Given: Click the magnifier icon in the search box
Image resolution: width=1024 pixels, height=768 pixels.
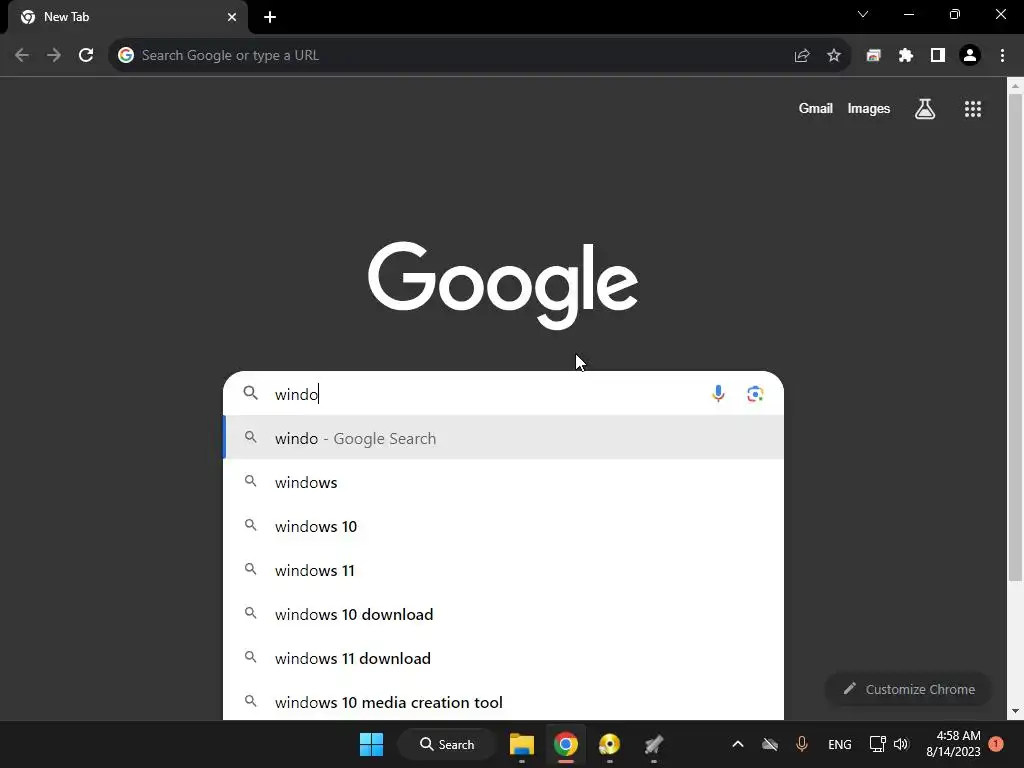Looking at the screenshot, I should [x=251, y=393].
